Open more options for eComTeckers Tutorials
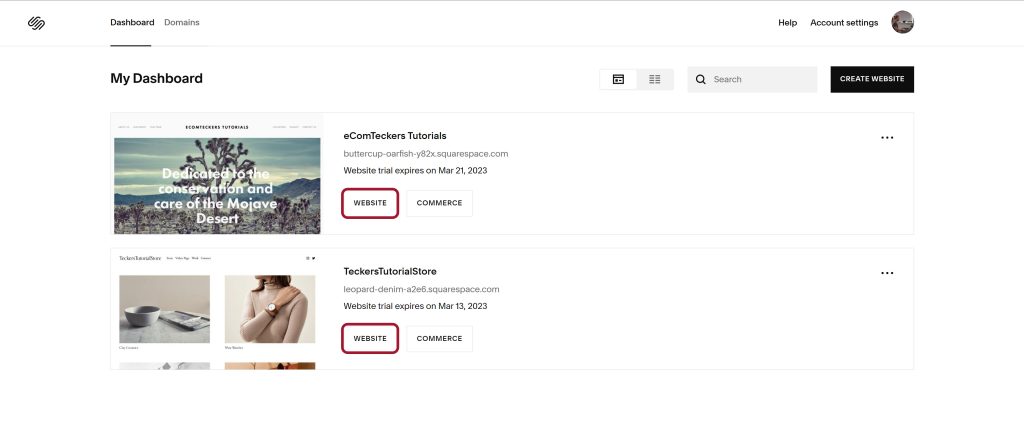Screen dimensions: 1024x435 coord(887,138)
